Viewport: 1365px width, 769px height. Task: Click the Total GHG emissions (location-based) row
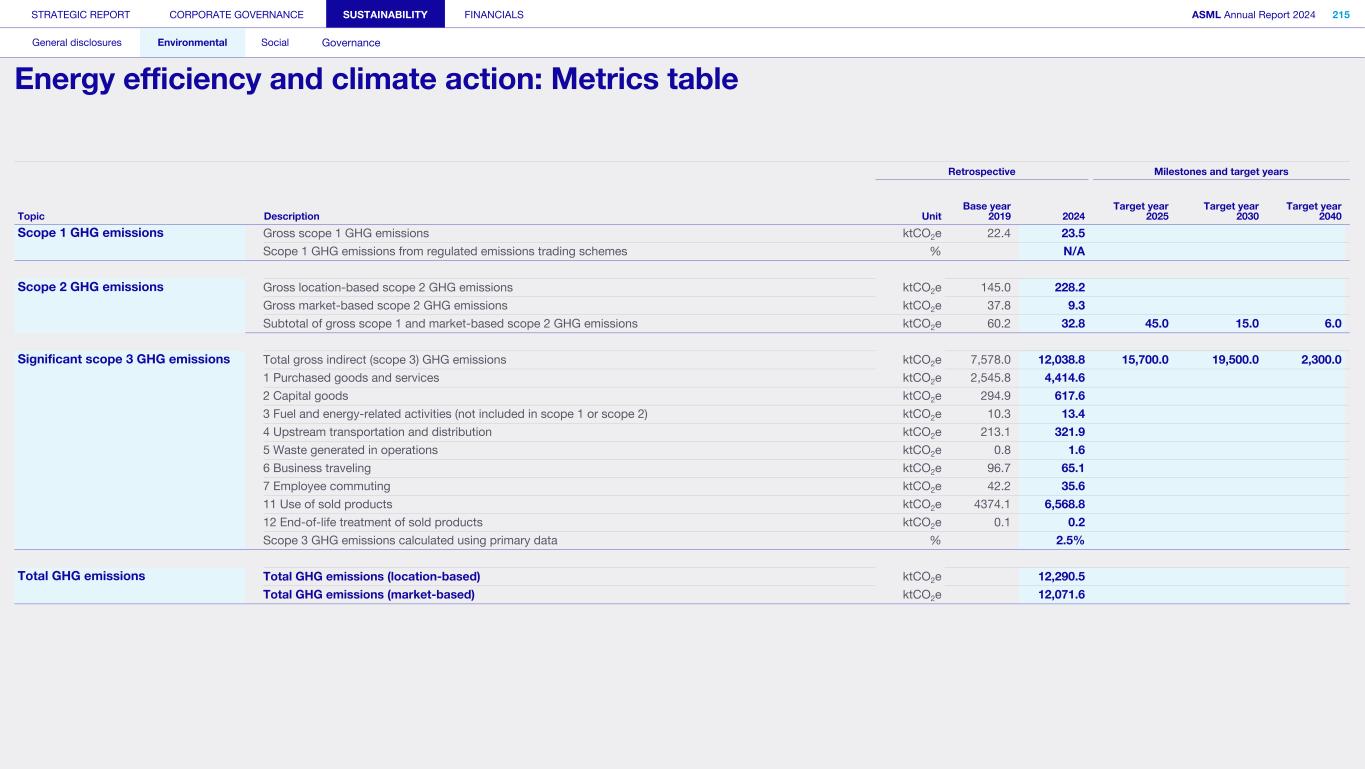click(x=371, y=576)
